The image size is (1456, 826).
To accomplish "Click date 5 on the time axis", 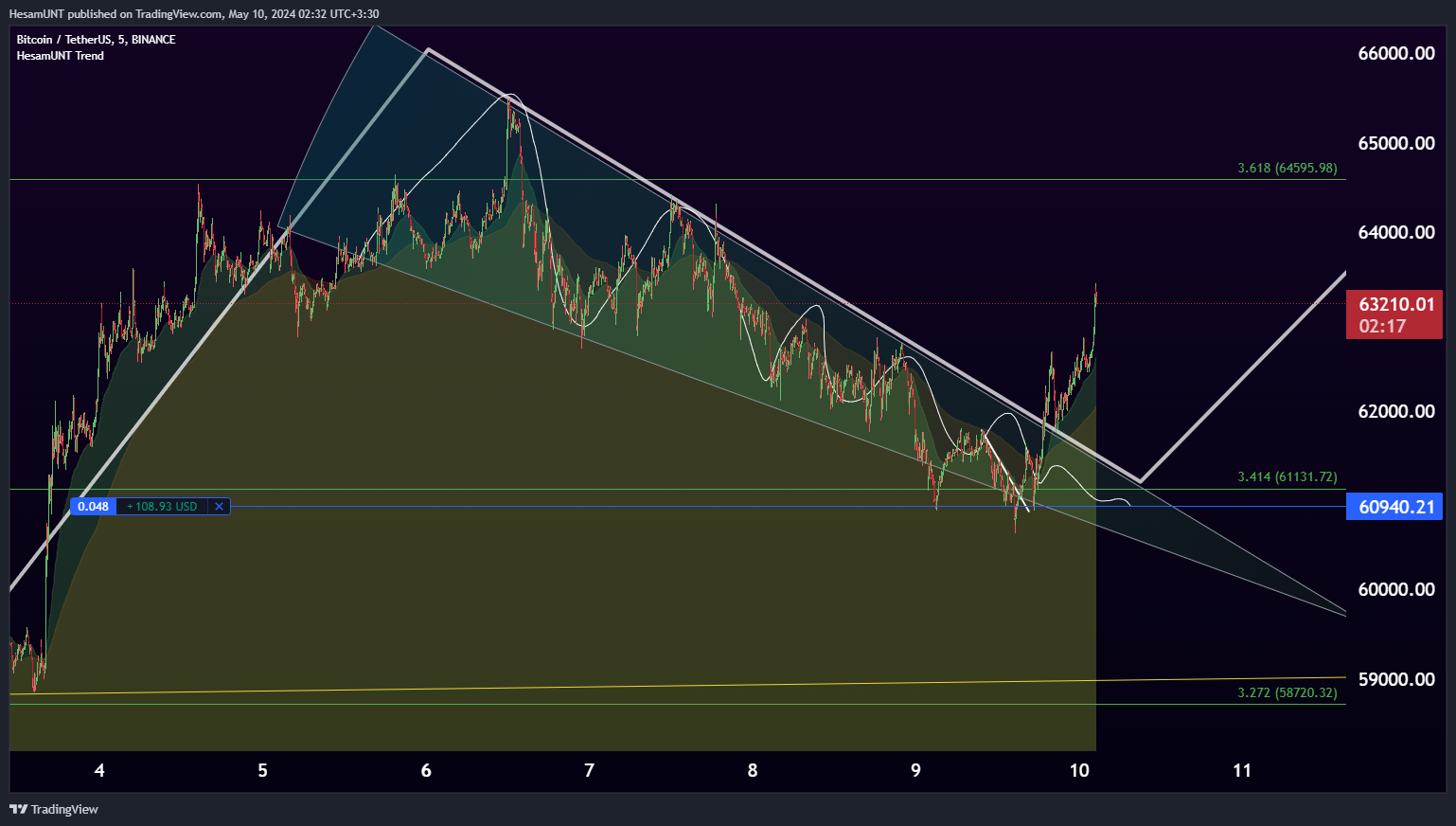I will pyautogui.click(x=262, y=770).
